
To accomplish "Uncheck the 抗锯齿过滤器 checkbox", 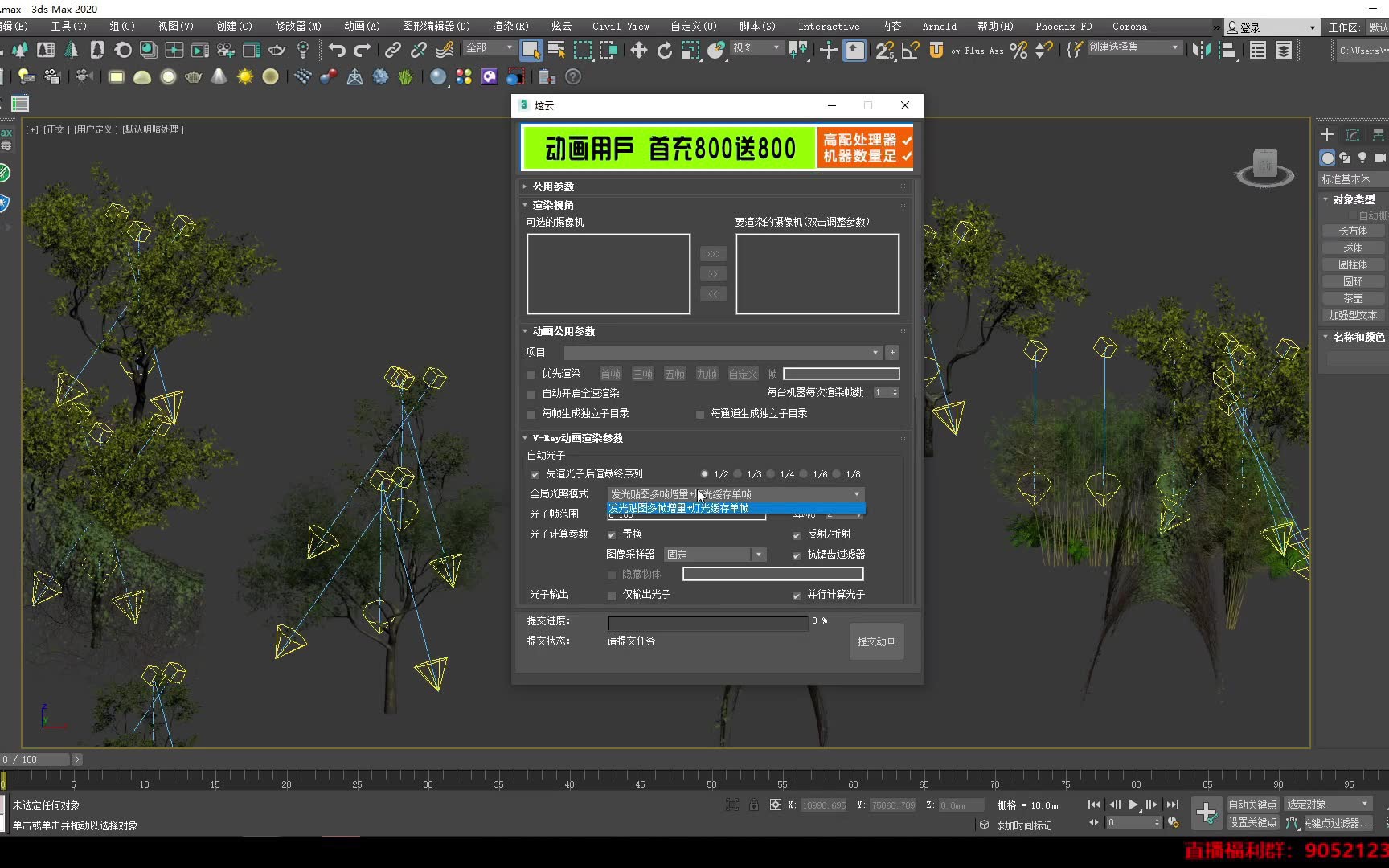I will [797, 555].
